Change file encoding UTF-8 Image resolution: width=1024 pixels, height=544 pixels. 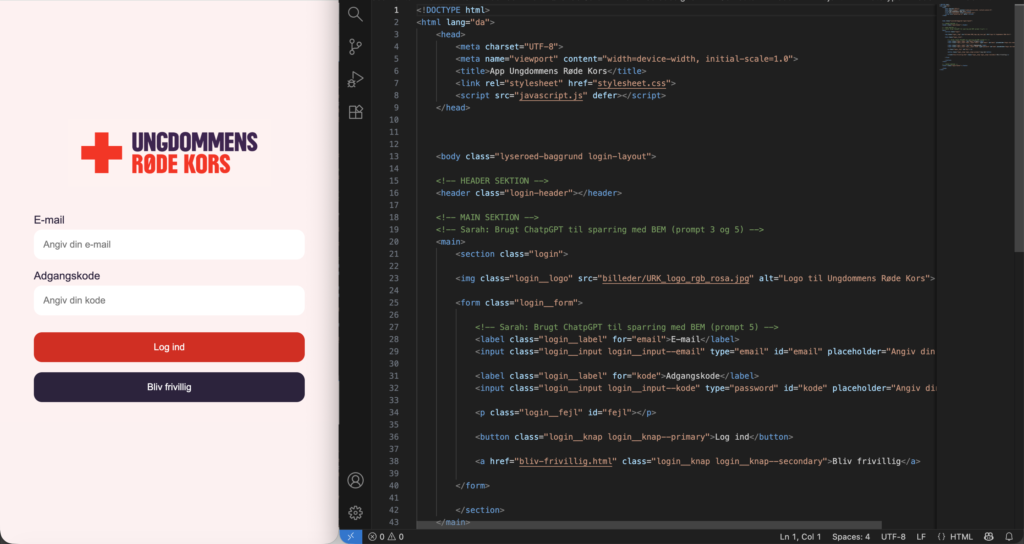pos(893,537)
